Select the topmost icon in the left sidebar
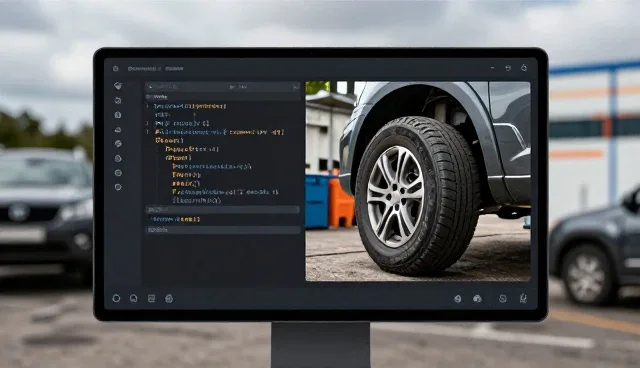The width and height of the screenshot is (640, 368). coord(118,86)
